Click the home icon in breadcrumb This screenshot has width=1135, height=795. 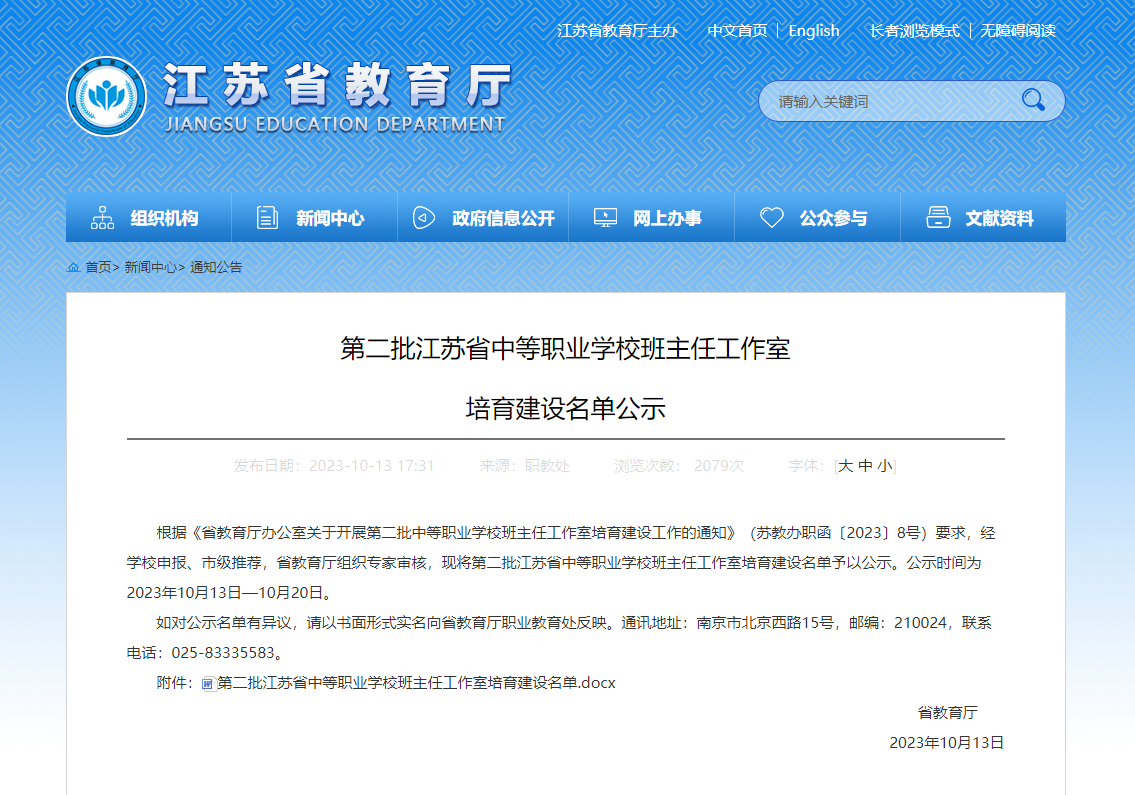click(x=73, y=267)
